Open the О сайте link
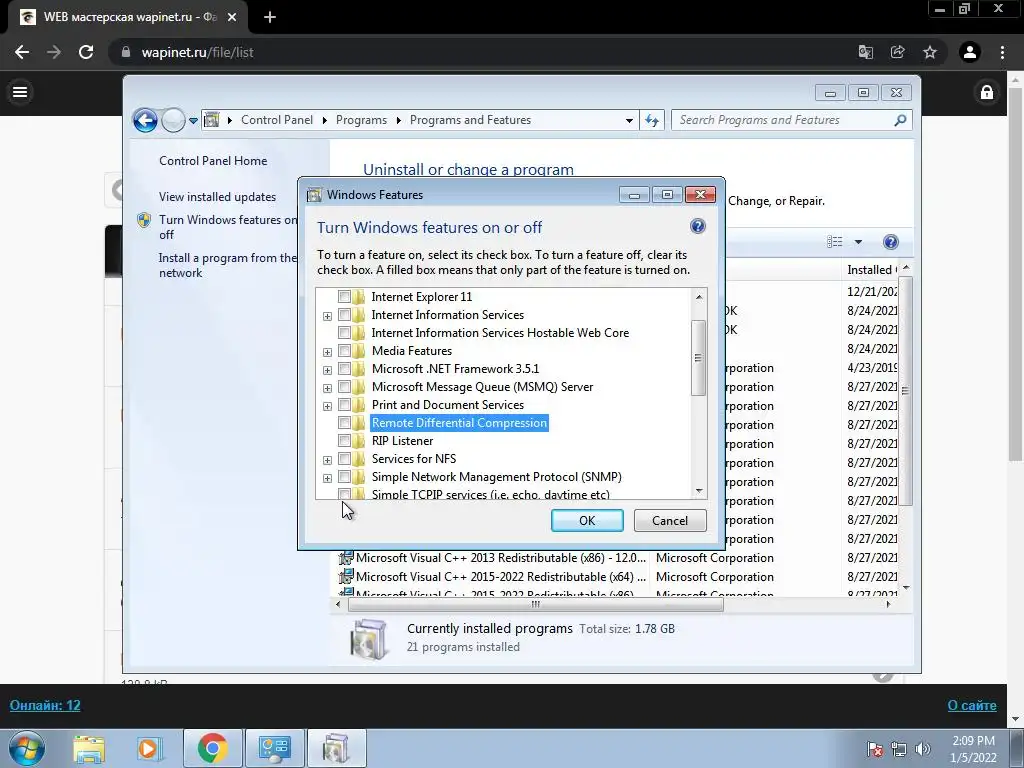Image resolution: width=1024 pixels, height=768 pixels. pyautogui.click(x=972, y=705)
